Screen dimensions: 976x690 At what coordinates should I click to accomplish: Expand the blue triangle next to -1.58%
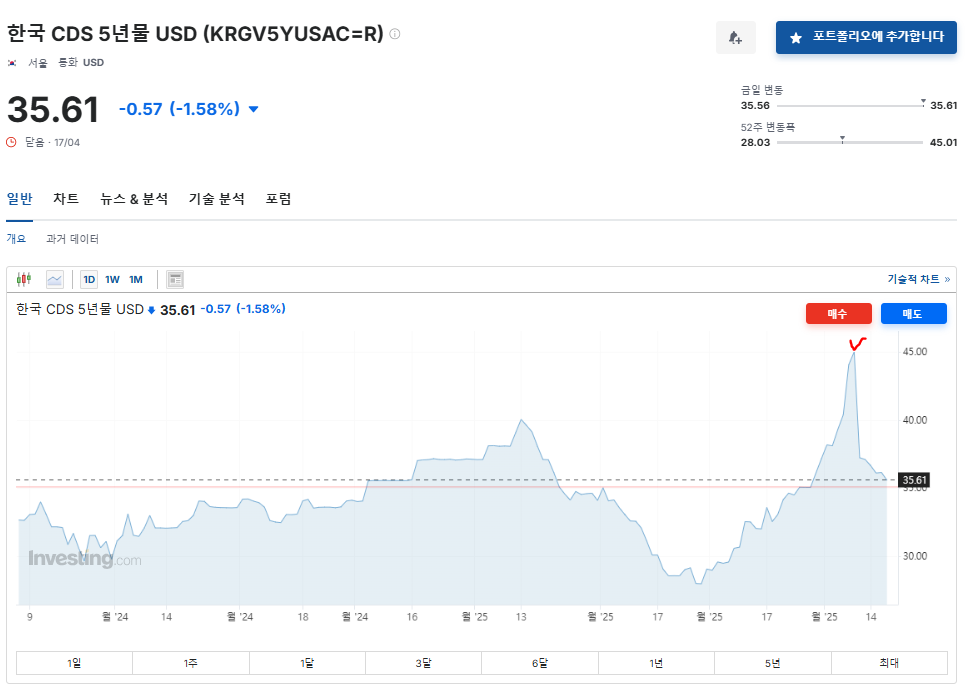point(253,109)
